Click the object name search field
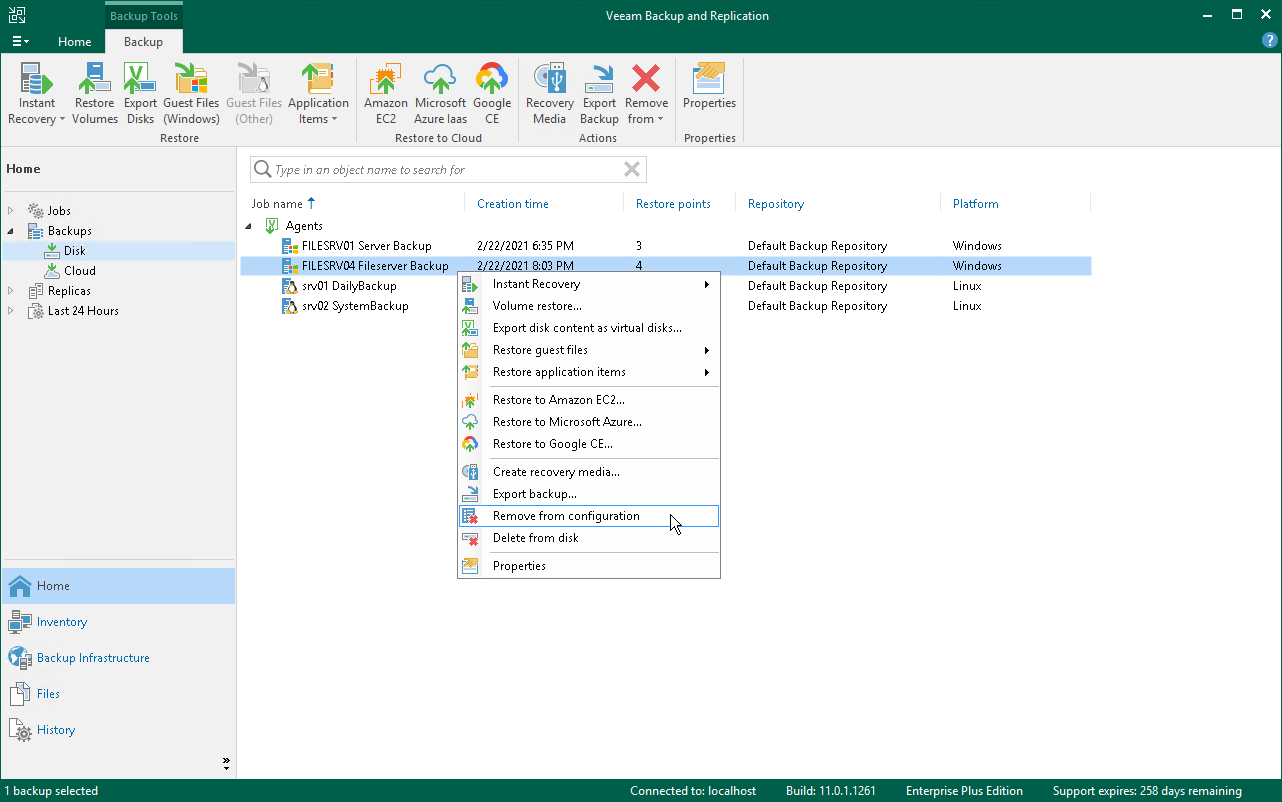The width and height of the screenshot is (1282, 802). [440, 170]
